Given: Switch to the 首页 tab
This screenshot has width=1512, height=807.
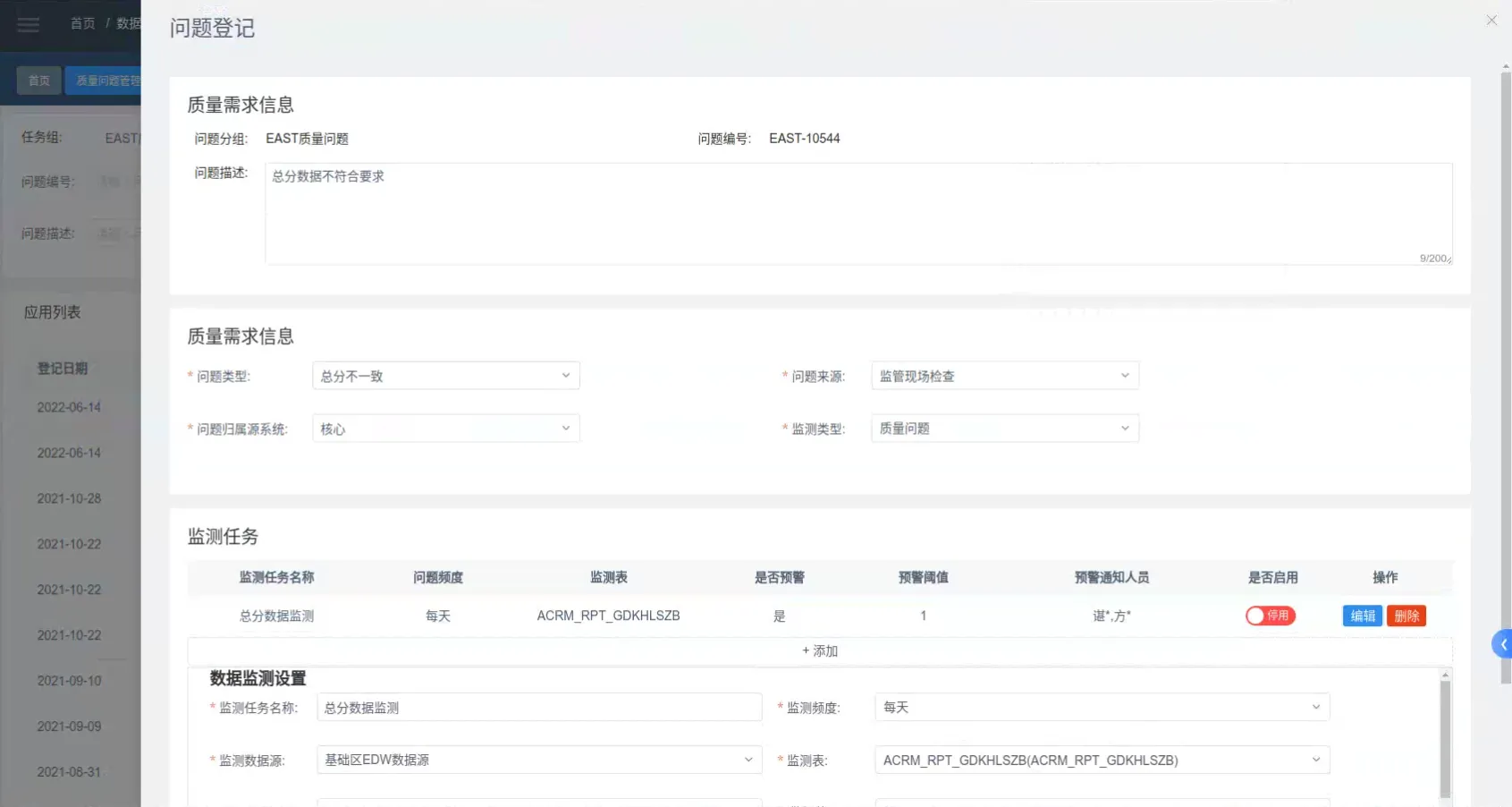Looking at the screenshot, I should (39, 81).
